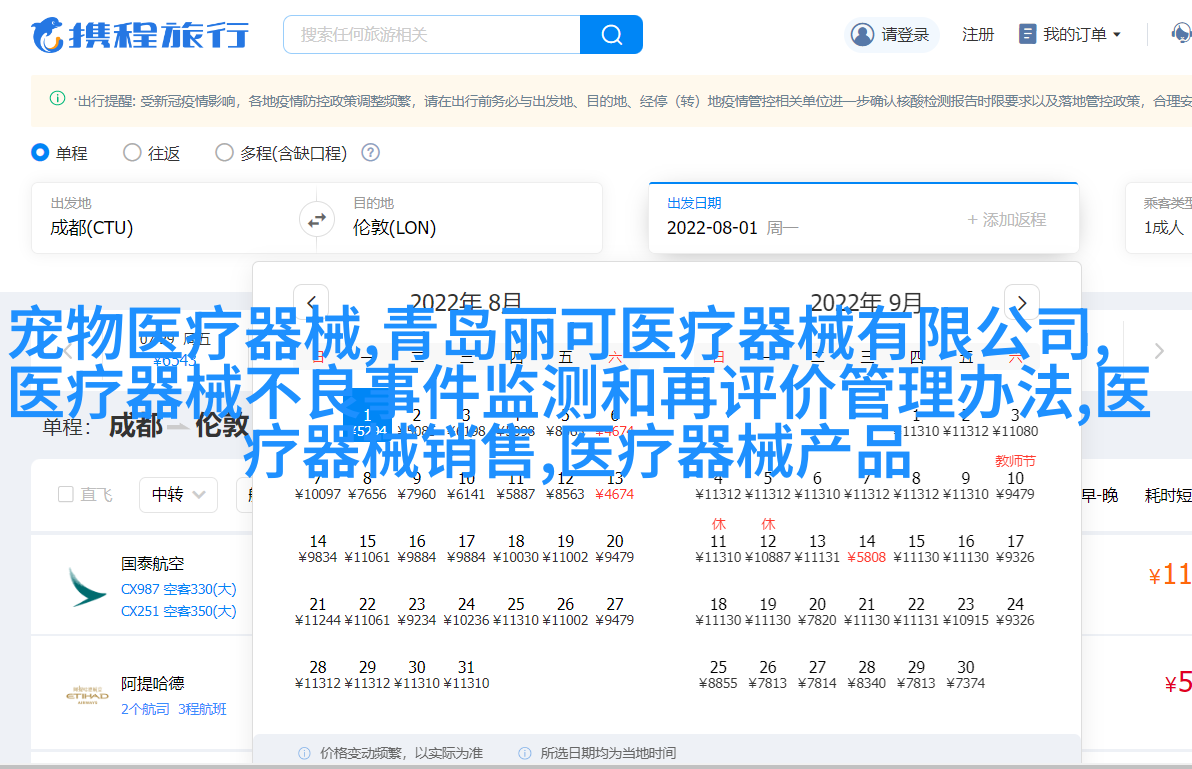1192x769 pixels.
Task: Go to previous month in calendar
Action: point(311,303)
